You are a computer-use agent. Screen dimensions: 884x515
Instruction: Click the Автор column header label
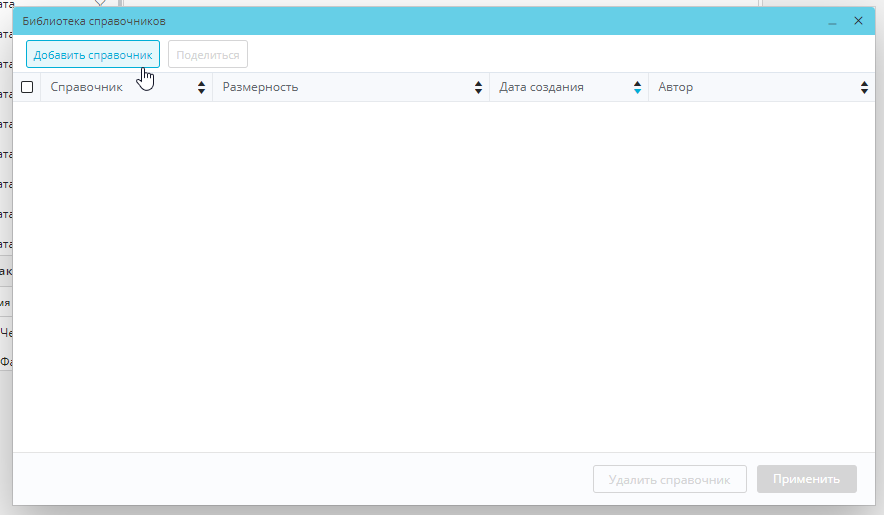[676, 88]
